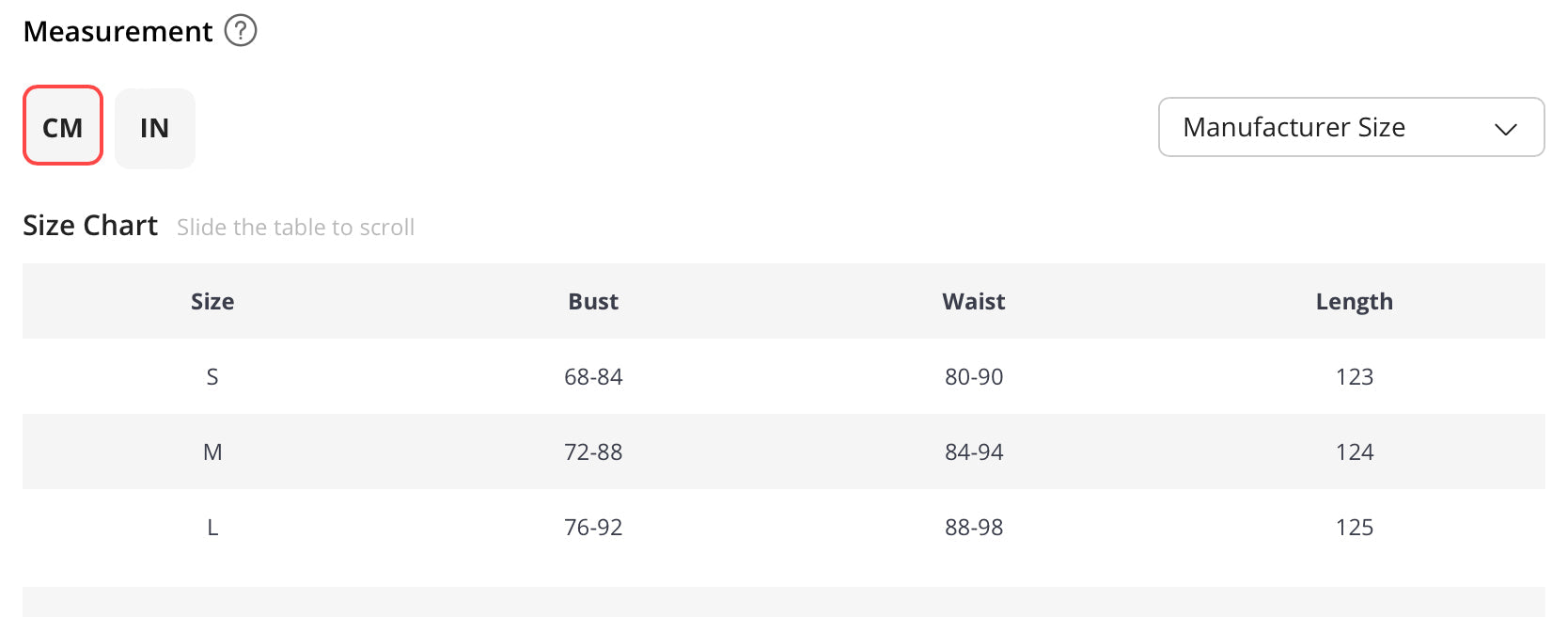Select the L size row
Viewport: 1568px width, 617px height.
784,527
